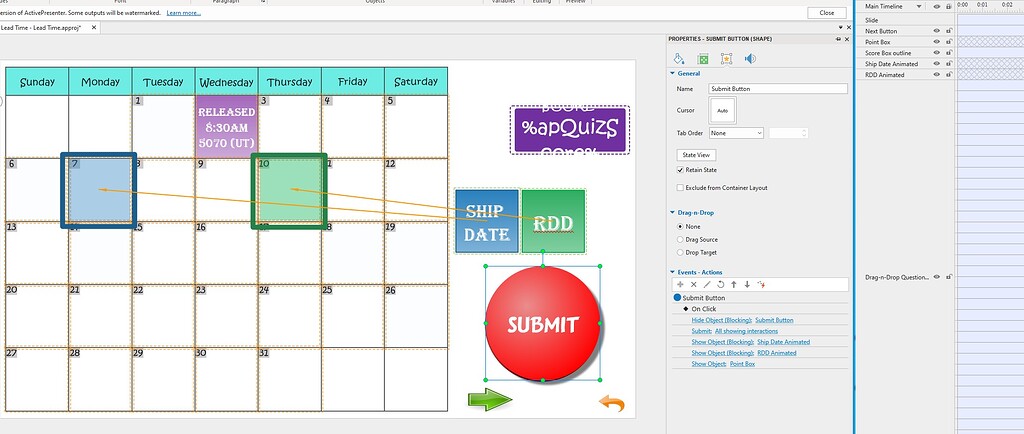
Task: Open the Size & Properties tab icon
Action: (x=703, y=59)
